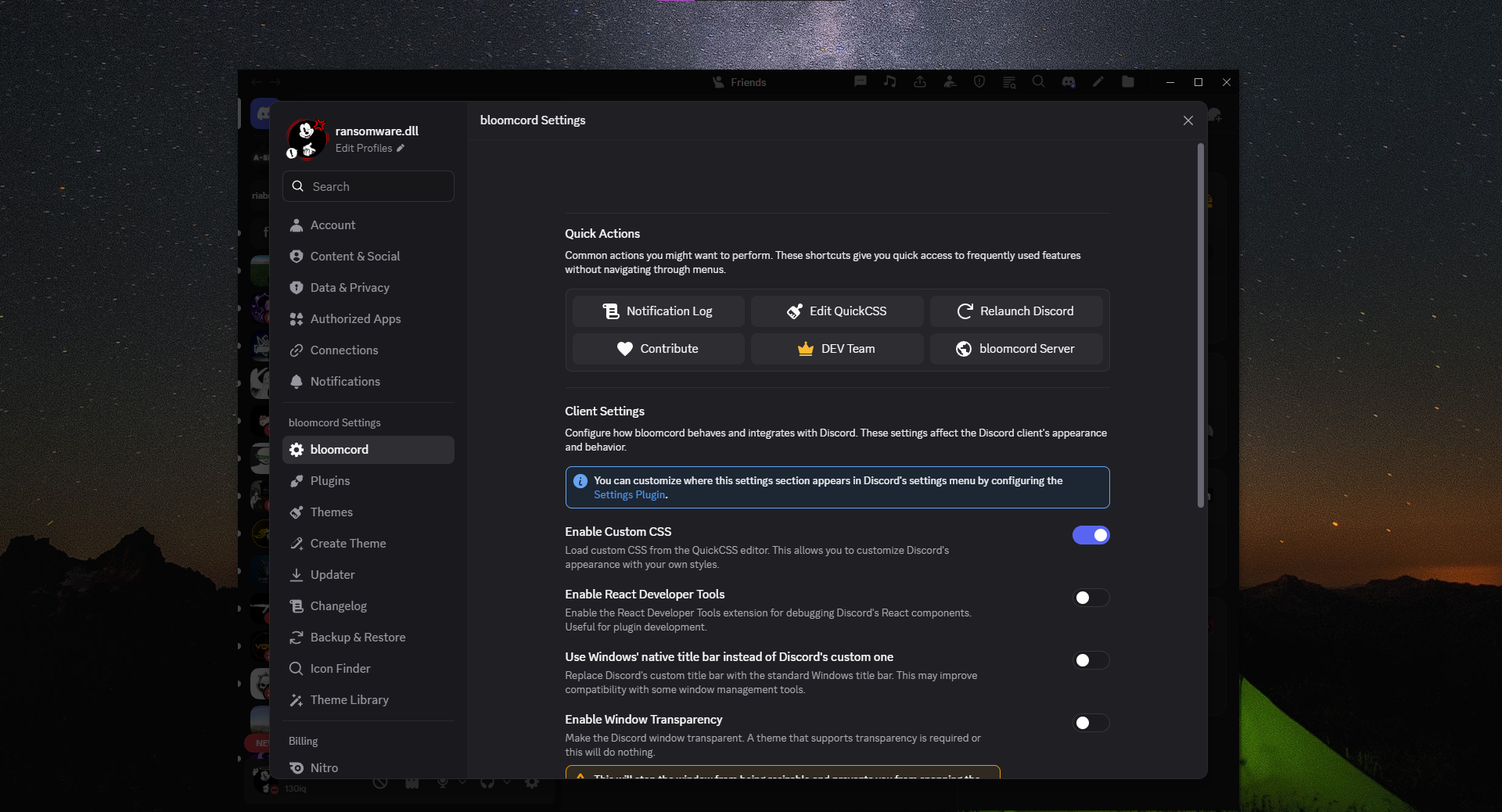Click chat bubble icon in title bar
Viewport: 1502px width, 812px height.
(861, 81)
